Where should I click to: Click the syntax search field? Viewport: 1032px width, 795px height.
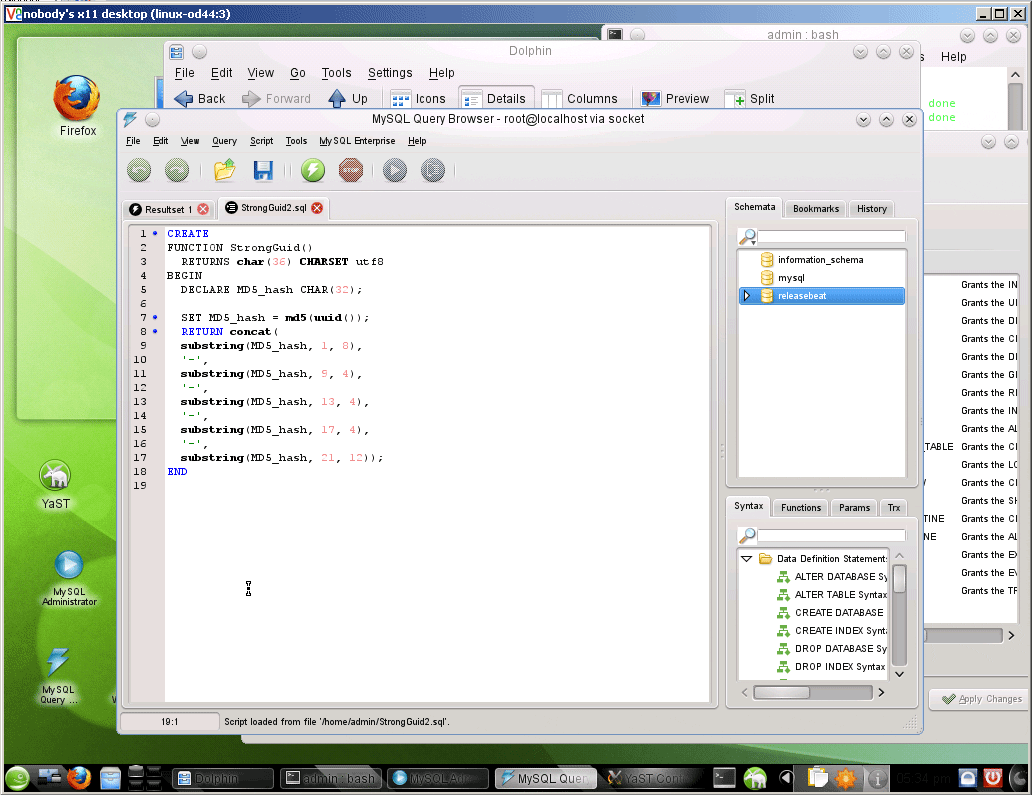click(x=831, y=535)
